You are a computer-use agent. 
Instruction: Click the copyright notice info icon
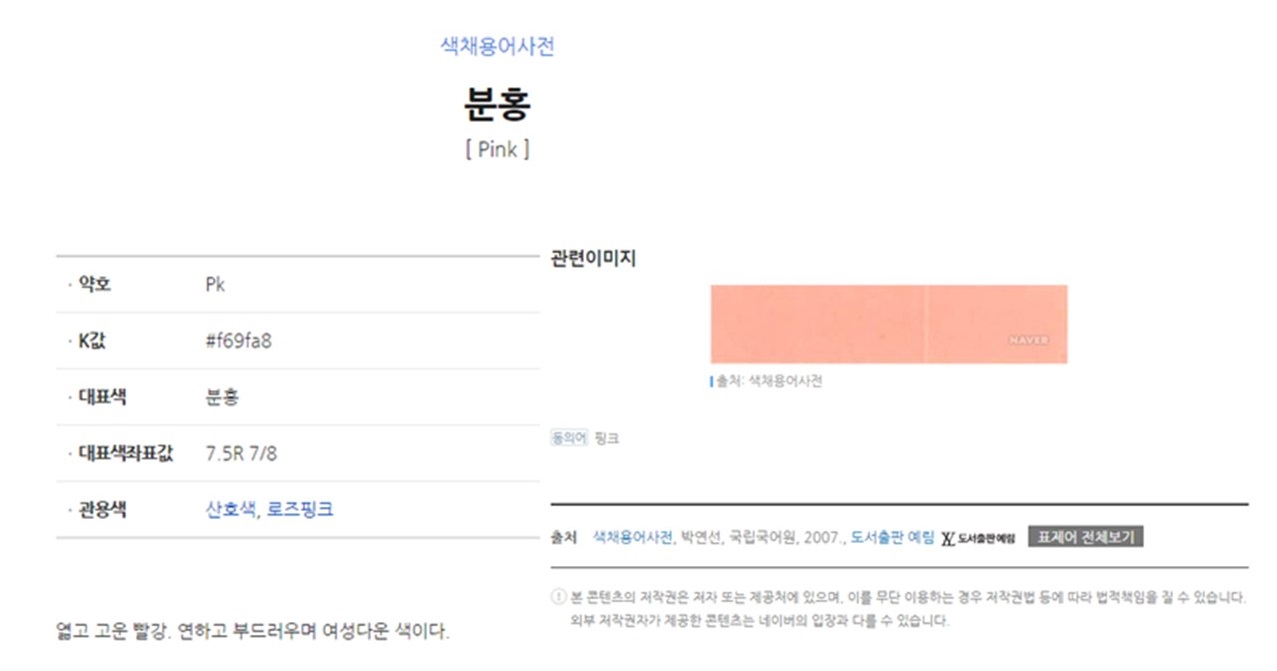click(558, 598)
